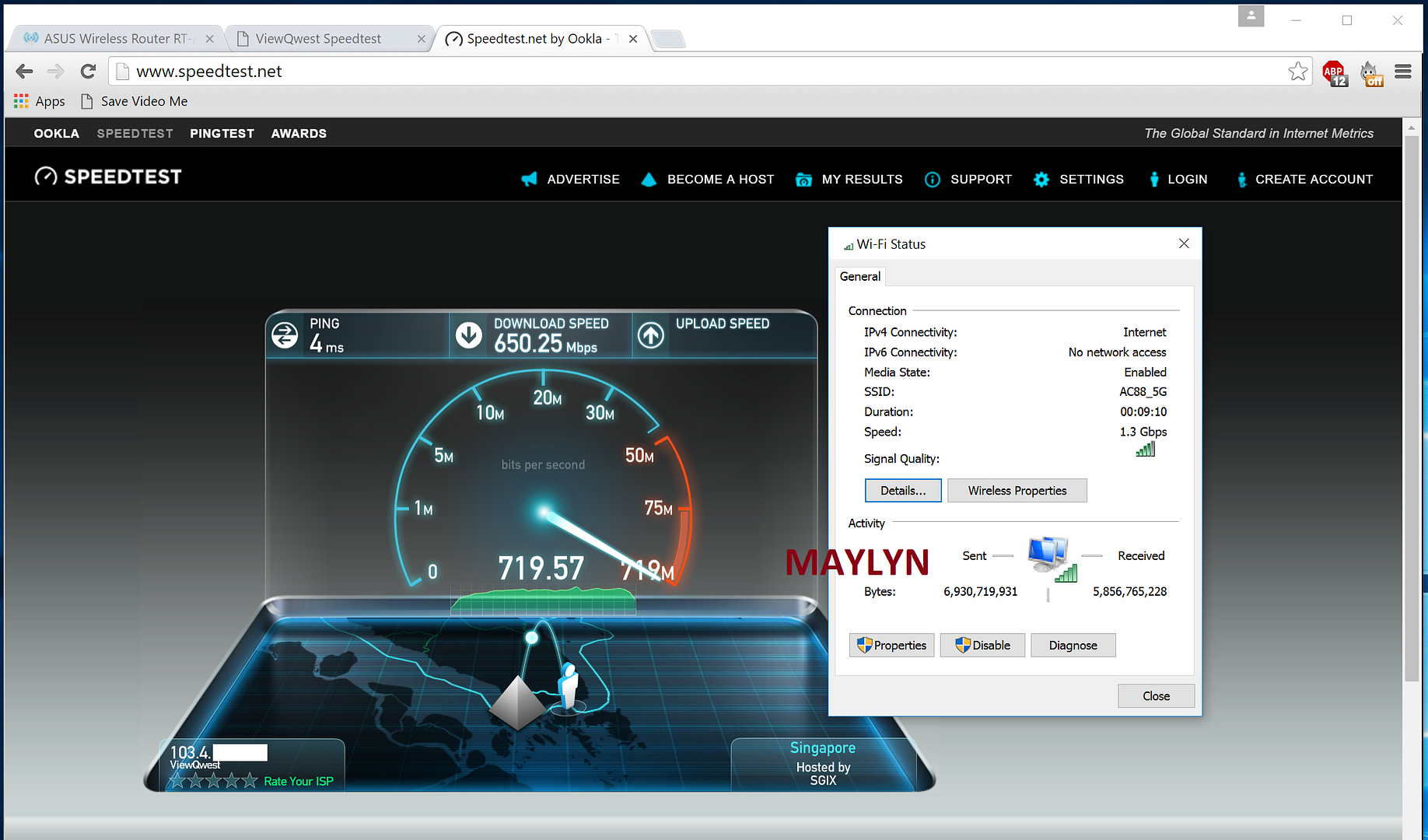Click the Apps grid shortcut icon
Image resolution: width=1428 pixels, height=840 pixels.
[x=21, y=101]
